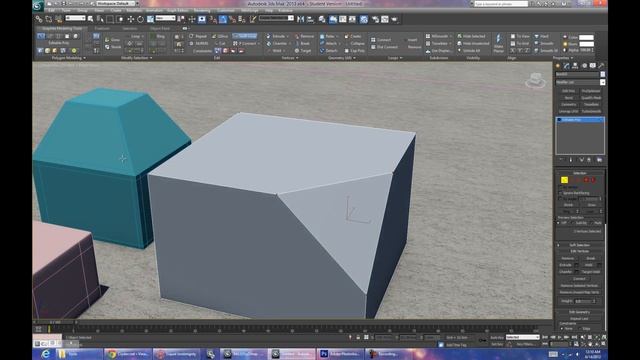This screenshot has height=360, width=640.
Task: Click the Select Object arrow tool
Action: 90,19
